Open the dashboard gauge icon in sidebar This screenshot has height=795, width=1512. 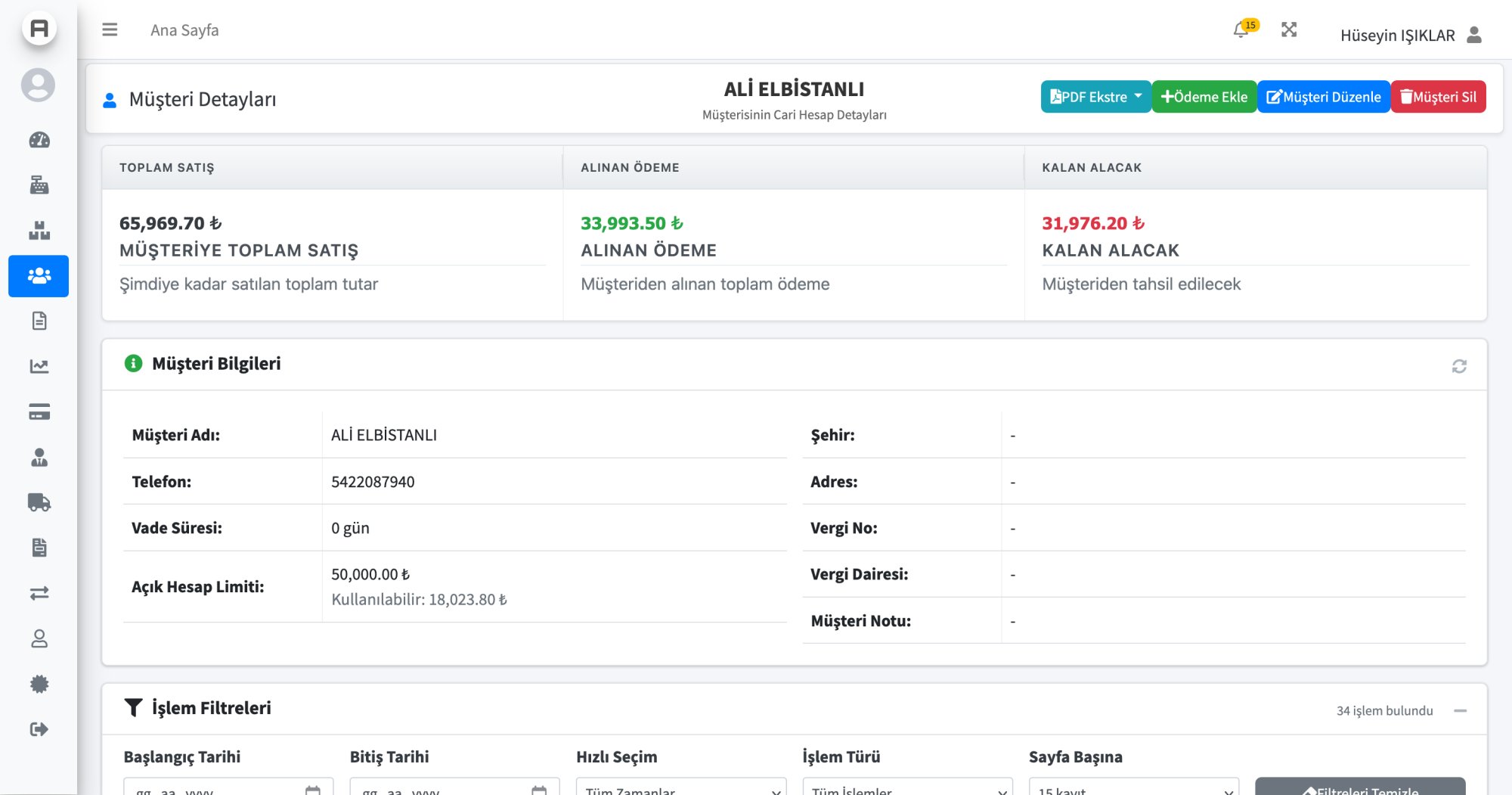39,140
